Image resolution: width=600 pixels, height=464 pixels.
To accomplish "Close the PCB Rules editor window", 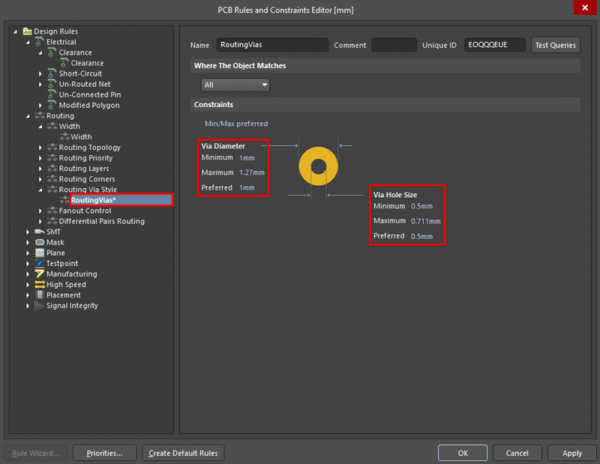I will click(585, 8).
